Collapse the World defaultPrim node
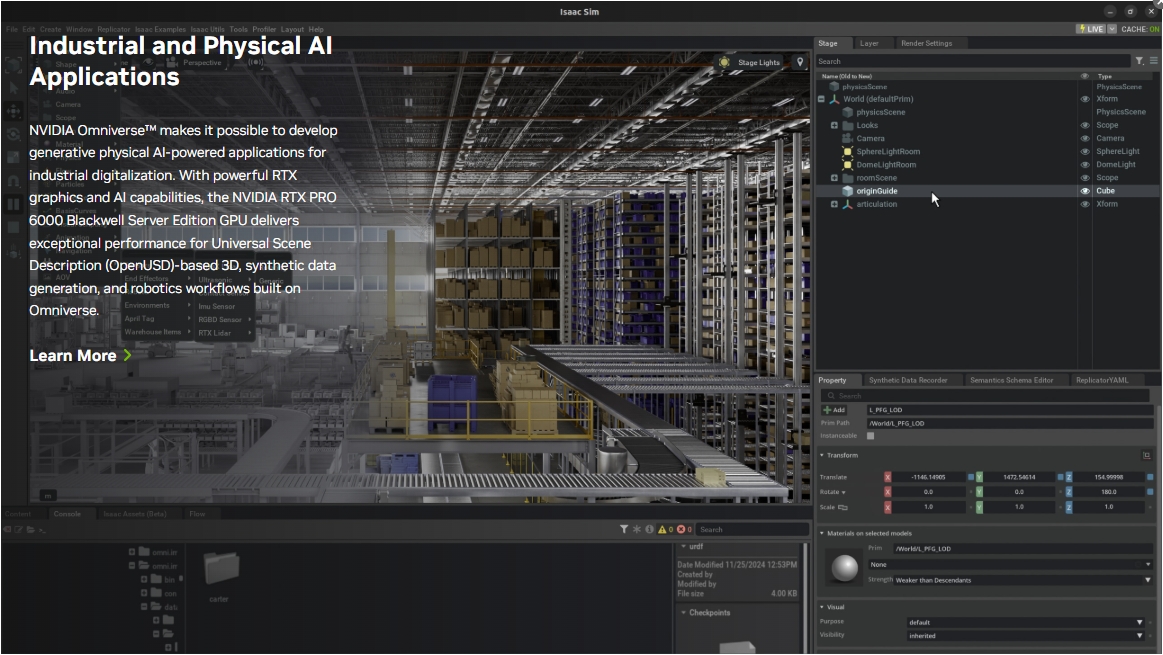 click(821, 99)
